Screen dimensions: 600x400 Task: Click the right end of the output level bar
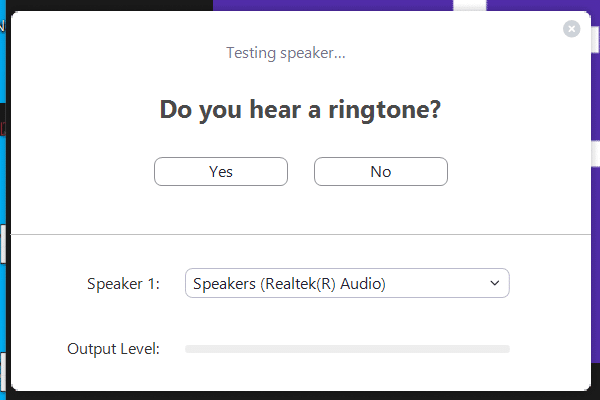point(505,349)
